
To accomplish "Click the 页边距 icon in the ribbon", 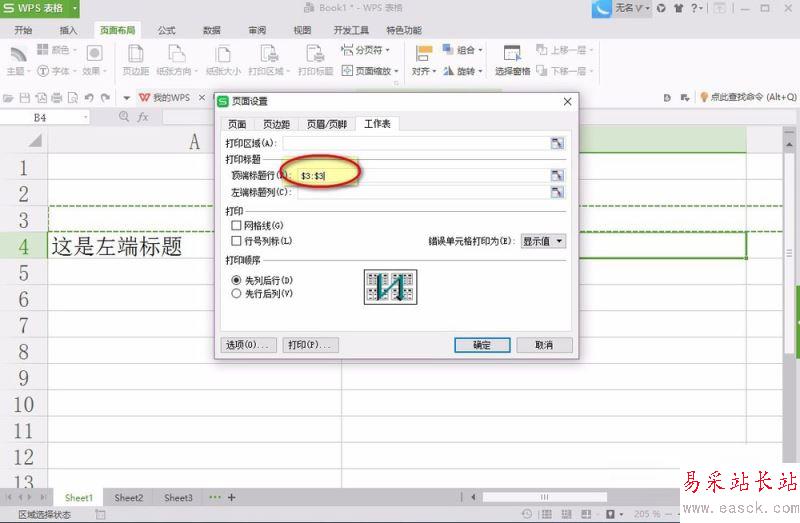I will tap(135, 58).
